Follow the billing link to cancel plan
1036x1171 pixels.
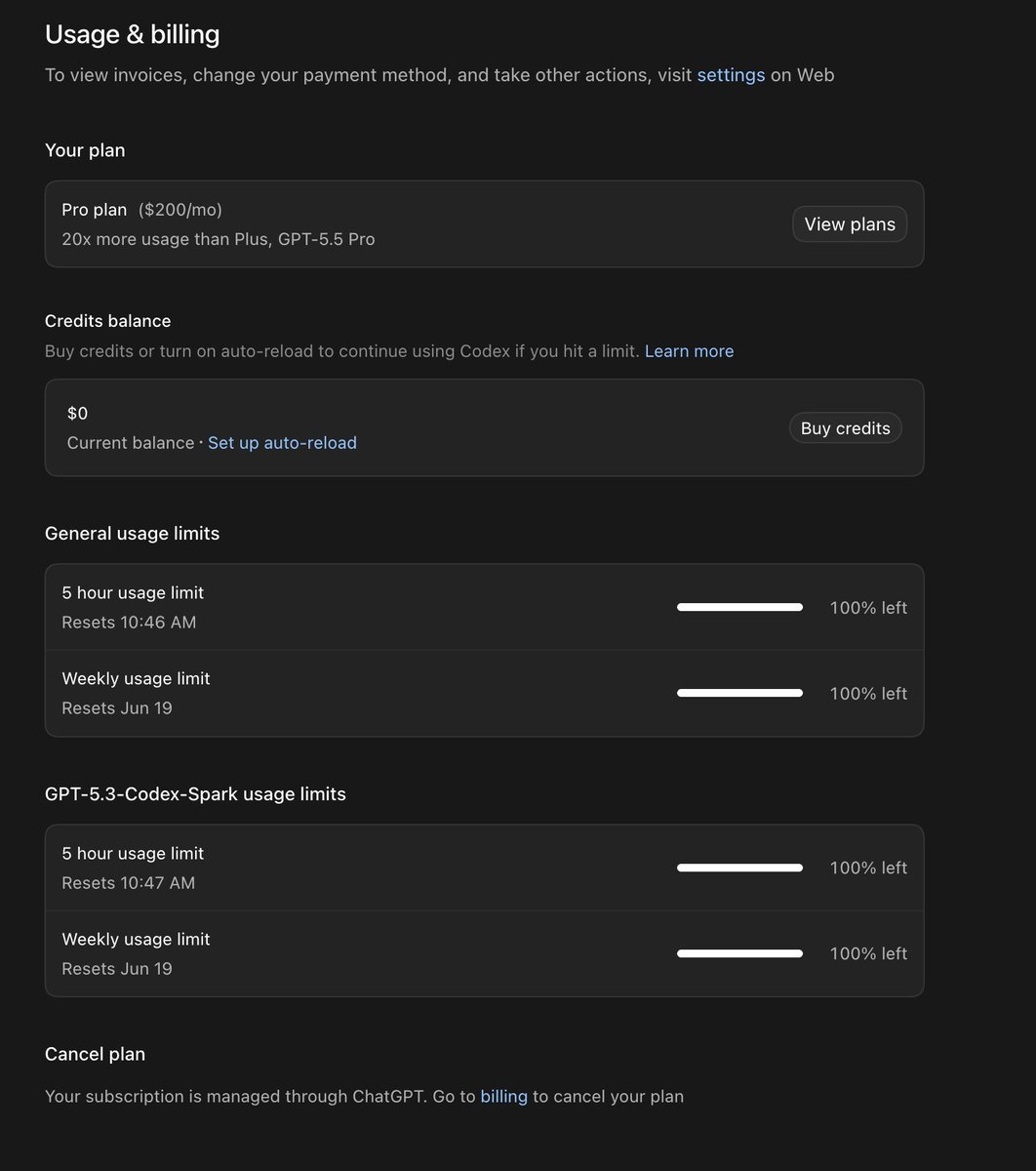tap(503, 1097)
